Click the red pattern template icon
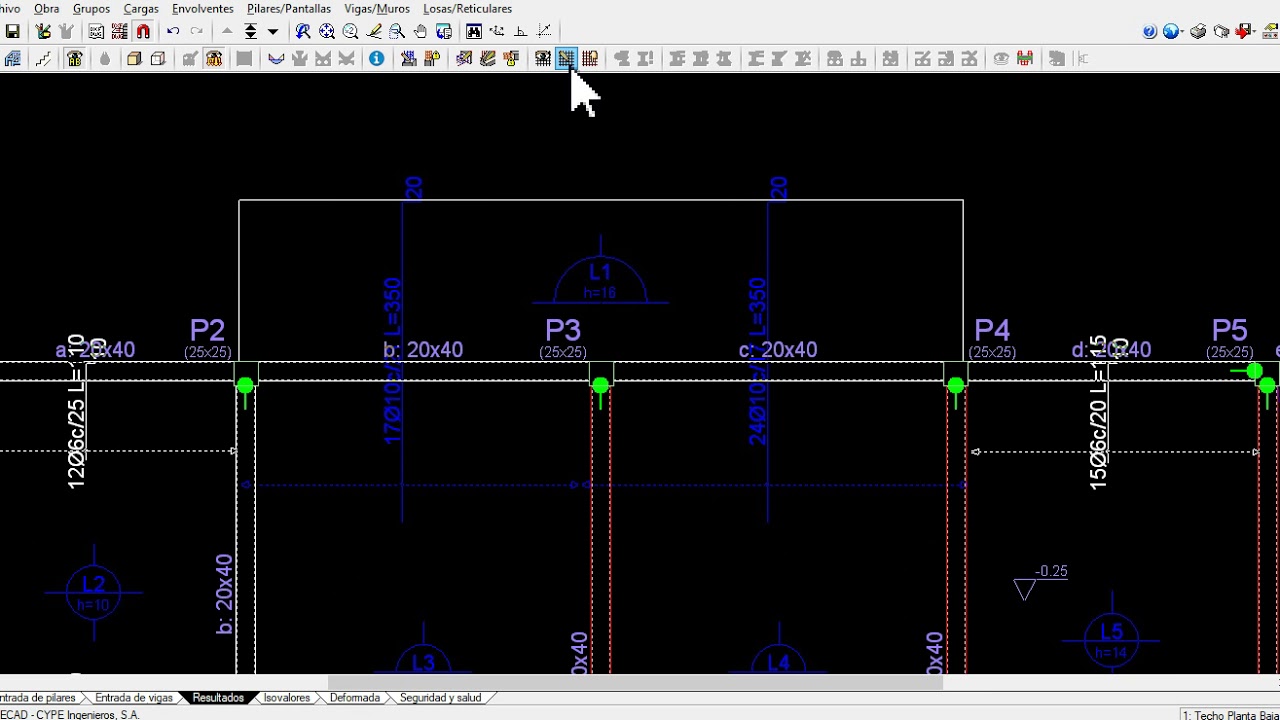Viewport: 1280px width, 720px height. coord(119,32)
